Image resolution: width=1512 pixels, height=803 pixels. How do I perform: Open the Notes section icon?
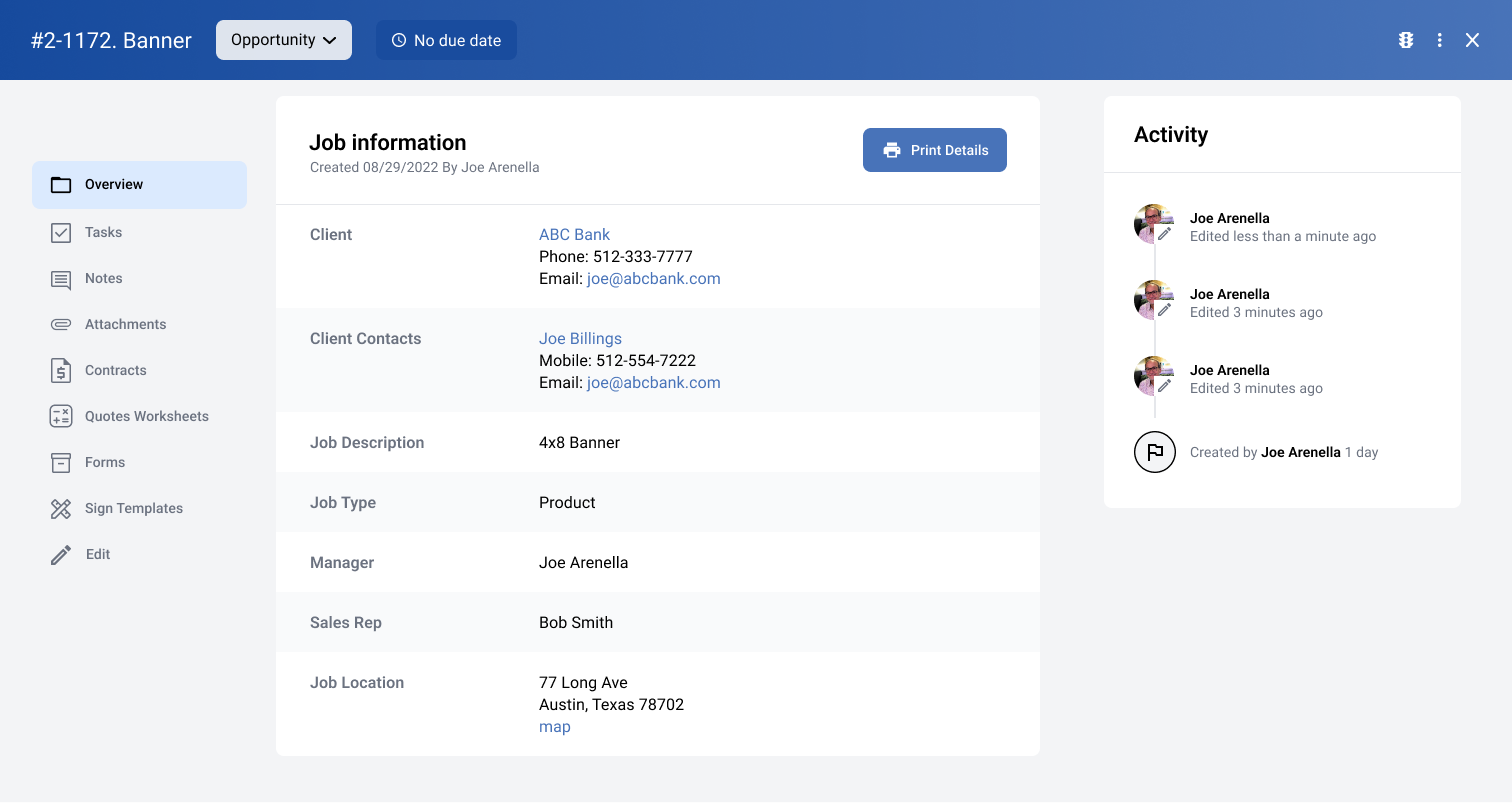[x=61, y=278]
